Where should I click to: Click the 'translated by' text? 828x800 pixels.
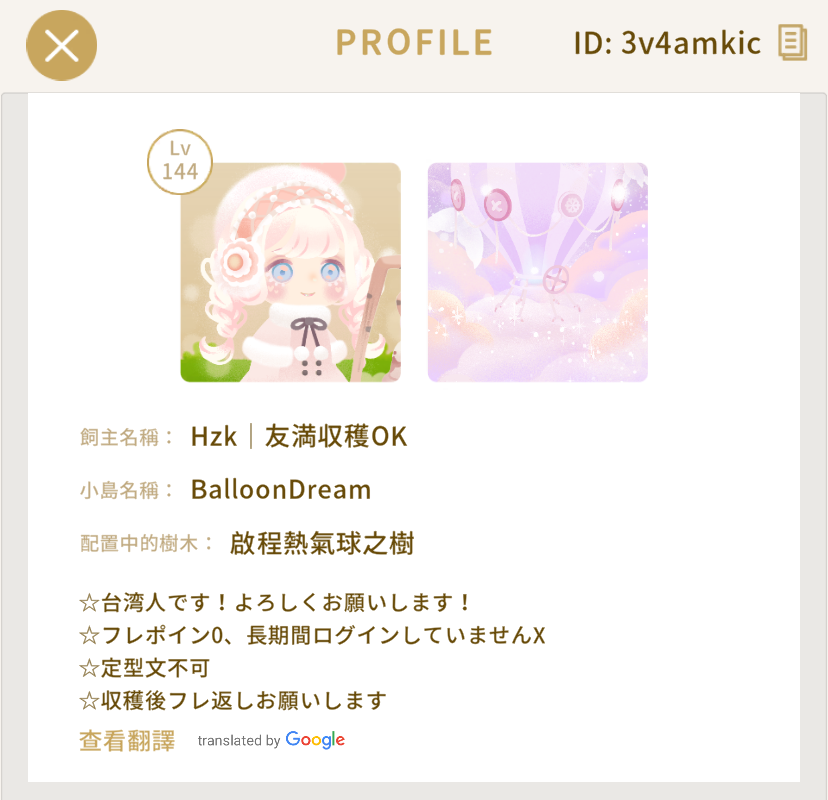tap(239, 740)
